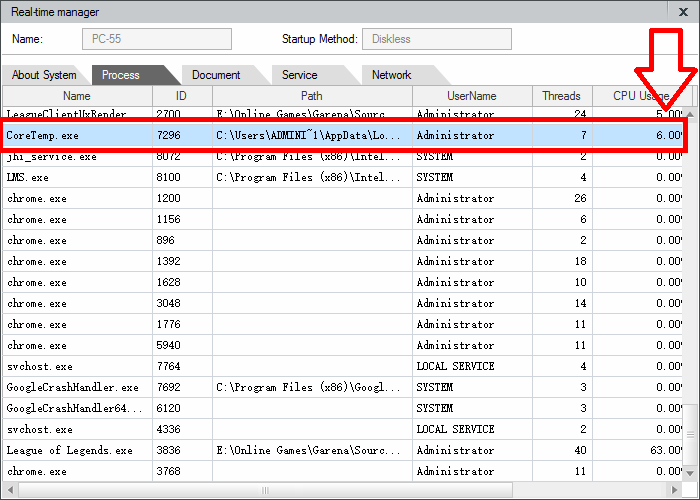Select League of Legends.exe process row

(300, 450)
